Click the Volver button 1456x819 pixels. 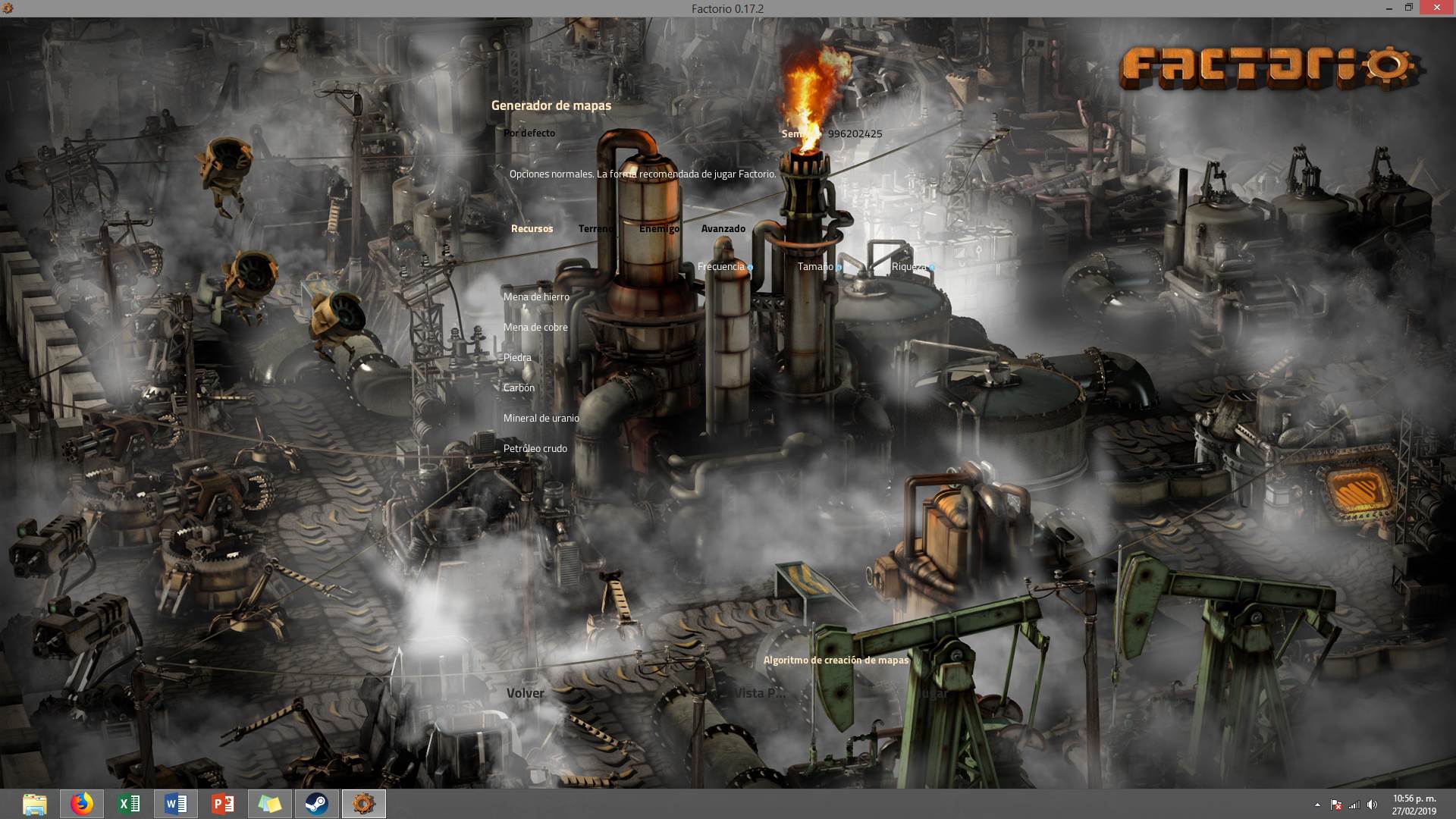click(526, 693)
